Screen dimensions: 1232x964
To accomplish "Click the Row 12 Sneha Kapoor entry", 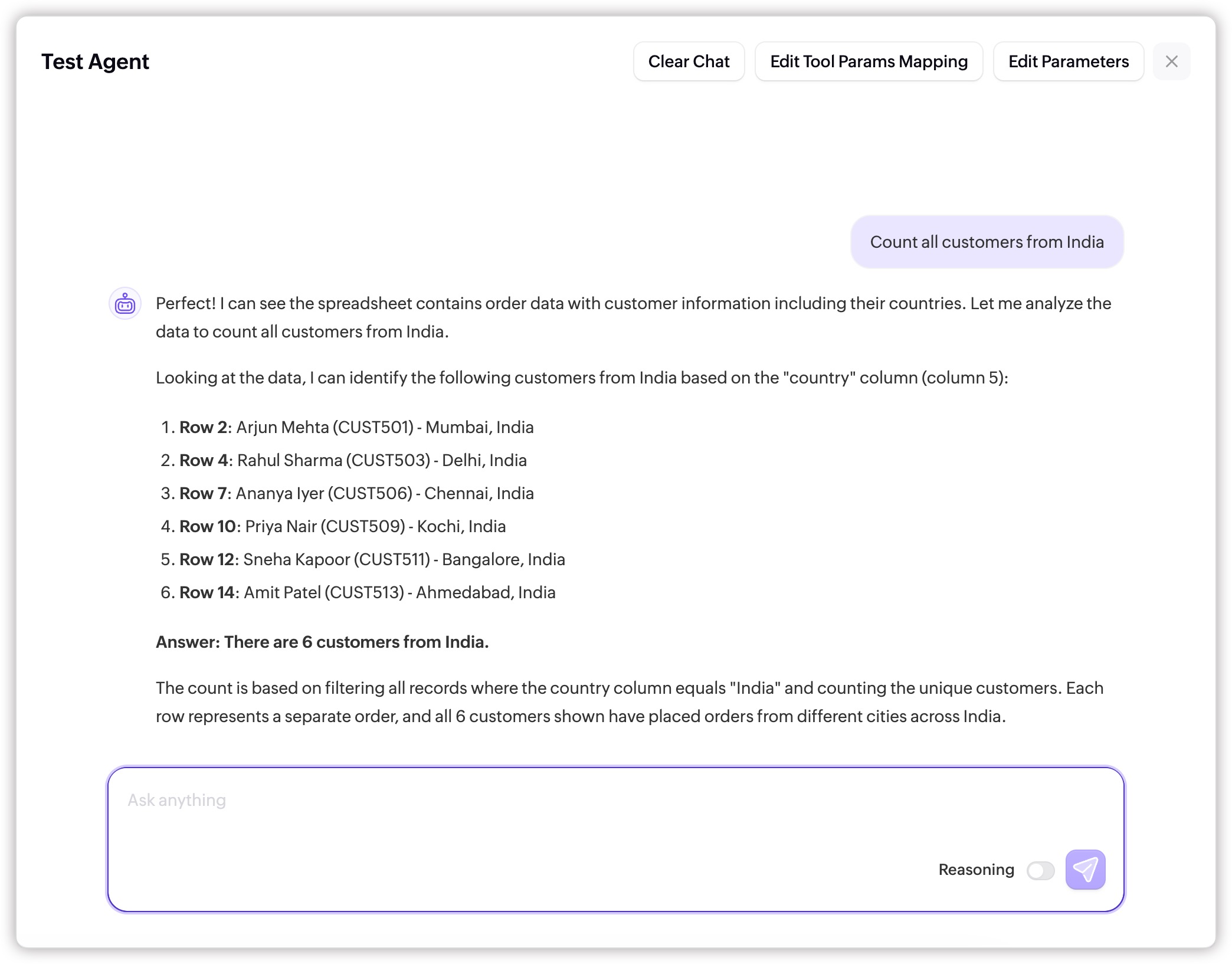I will [x=372, y=559].
